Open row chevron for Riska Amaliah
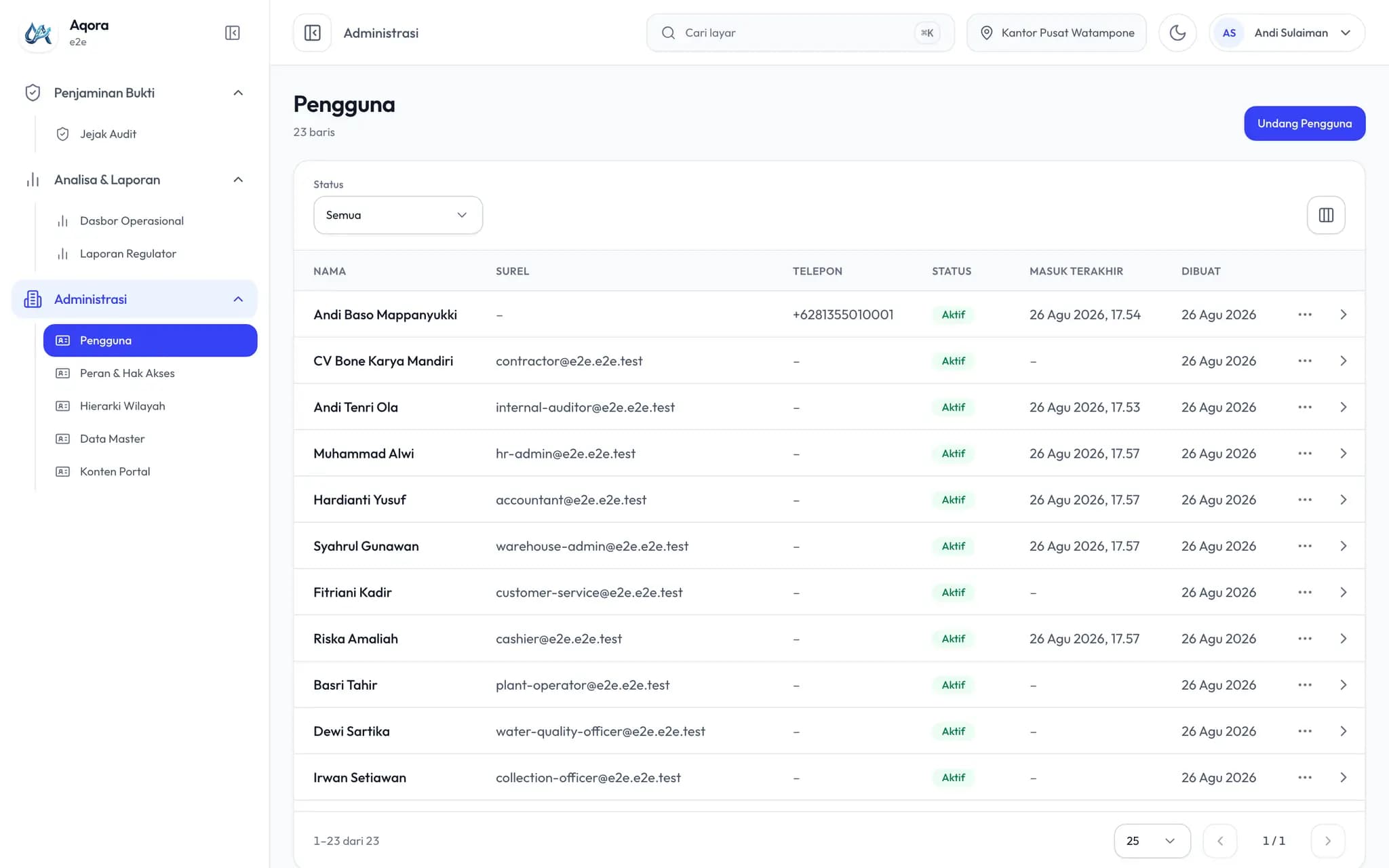 coord(1343,639)
